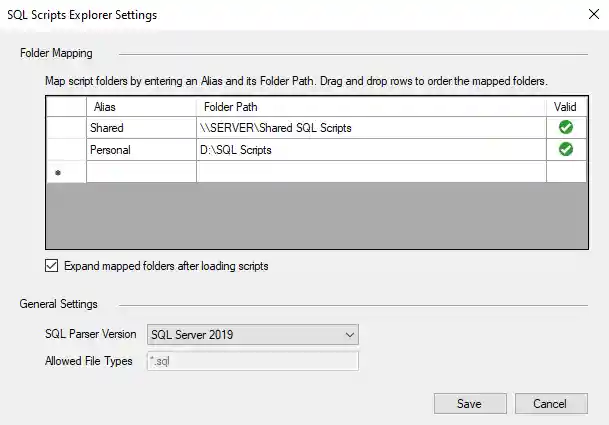Select the Shared alias cell
Image resolution: width=609 pixels, height=425 pixels.
click(141, 128)
